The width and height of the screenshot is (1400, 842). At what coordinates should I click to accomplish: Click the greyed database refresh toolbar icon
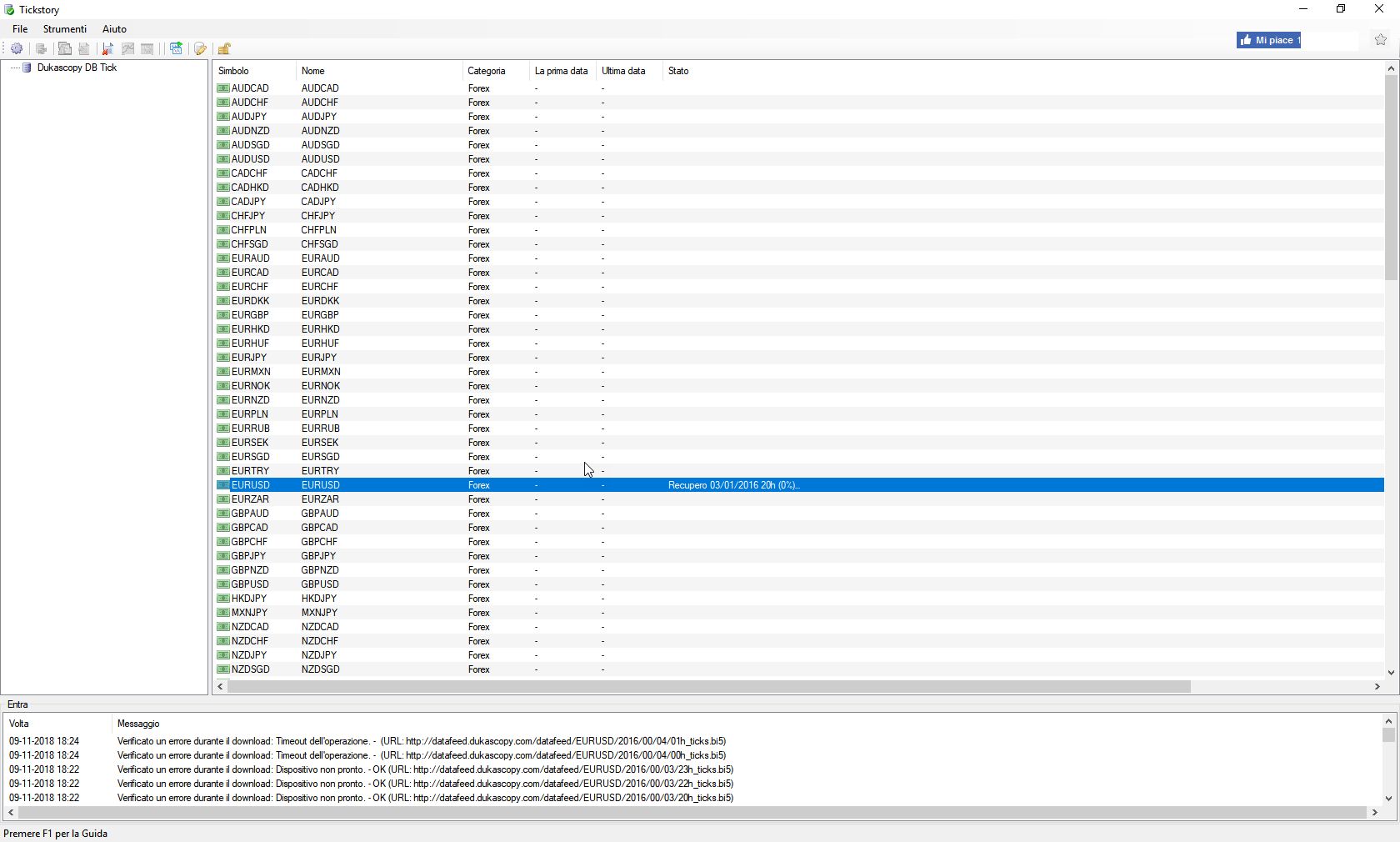tap(41, 48)
